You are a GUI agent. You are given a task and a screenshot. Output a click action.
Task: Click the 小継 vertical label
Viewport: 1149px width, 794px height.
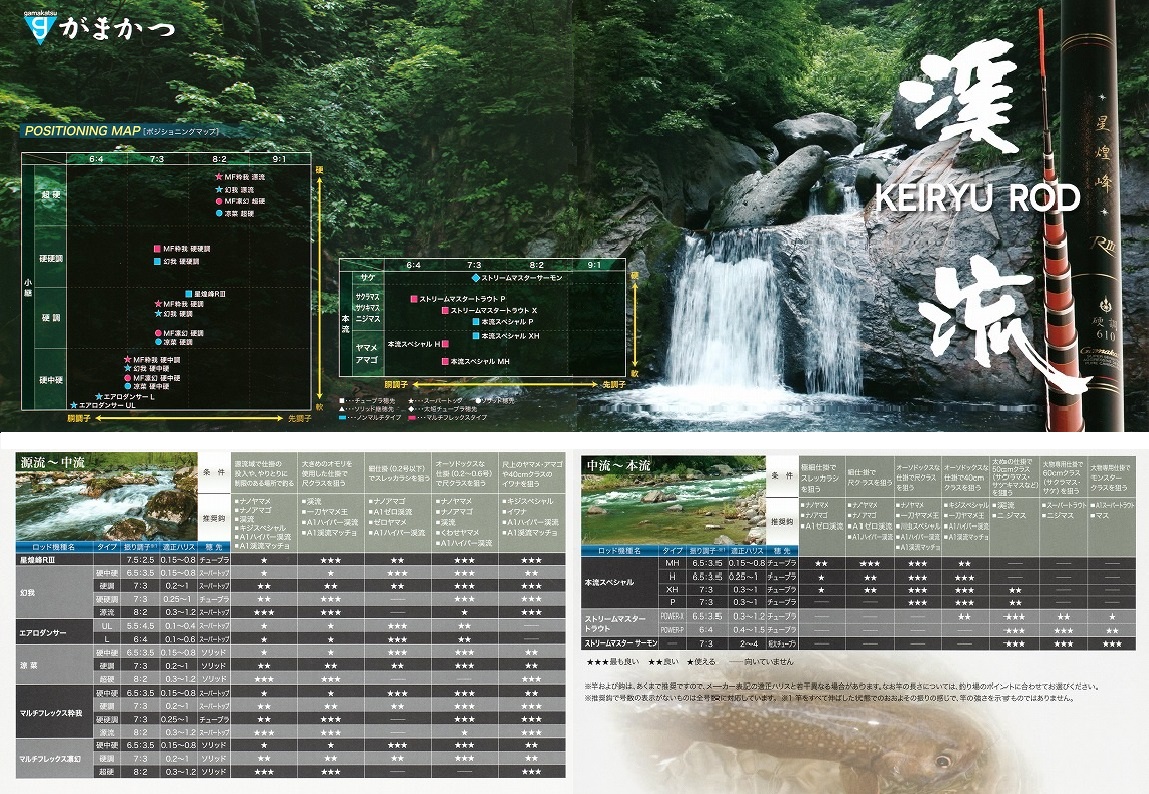(x=28, y=288)
